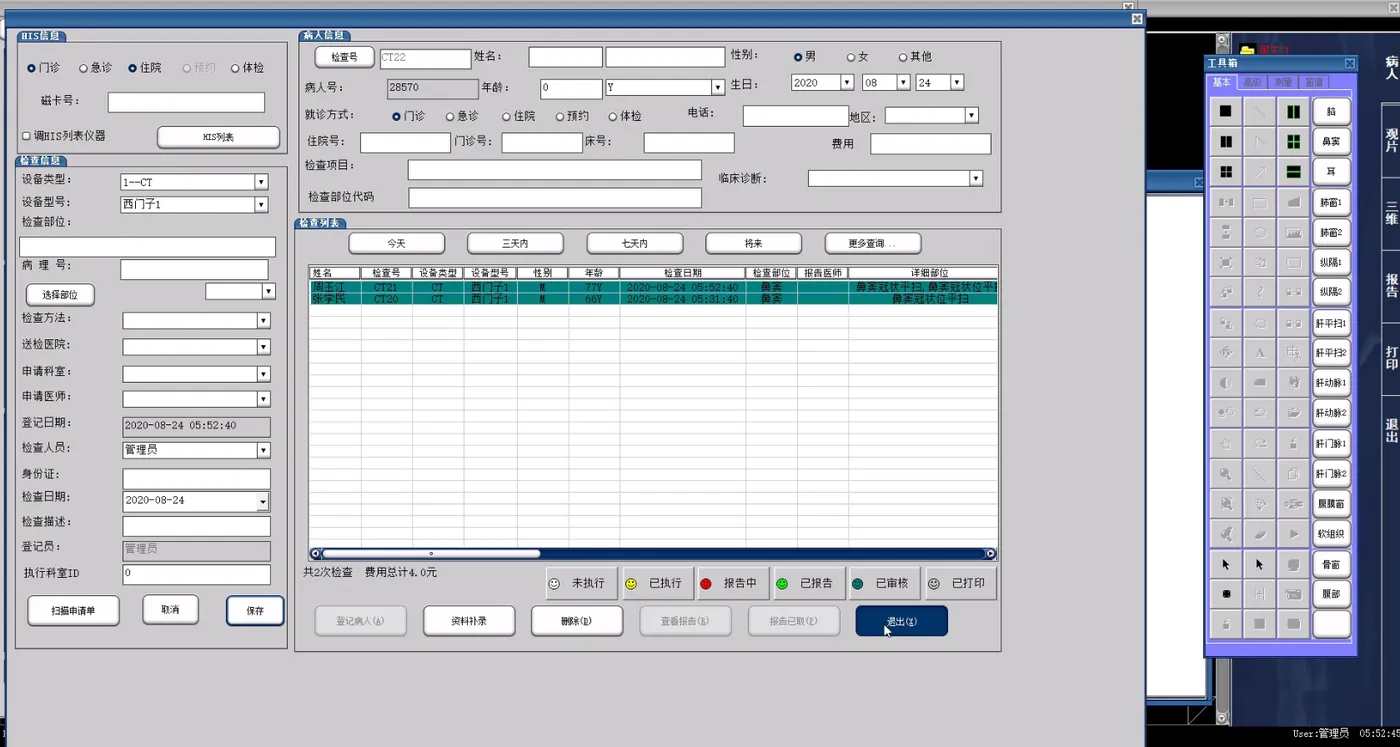Screen dimensions: 1400x747
Task: Open the 打印 side menu item
Action: pos(1391,358)
